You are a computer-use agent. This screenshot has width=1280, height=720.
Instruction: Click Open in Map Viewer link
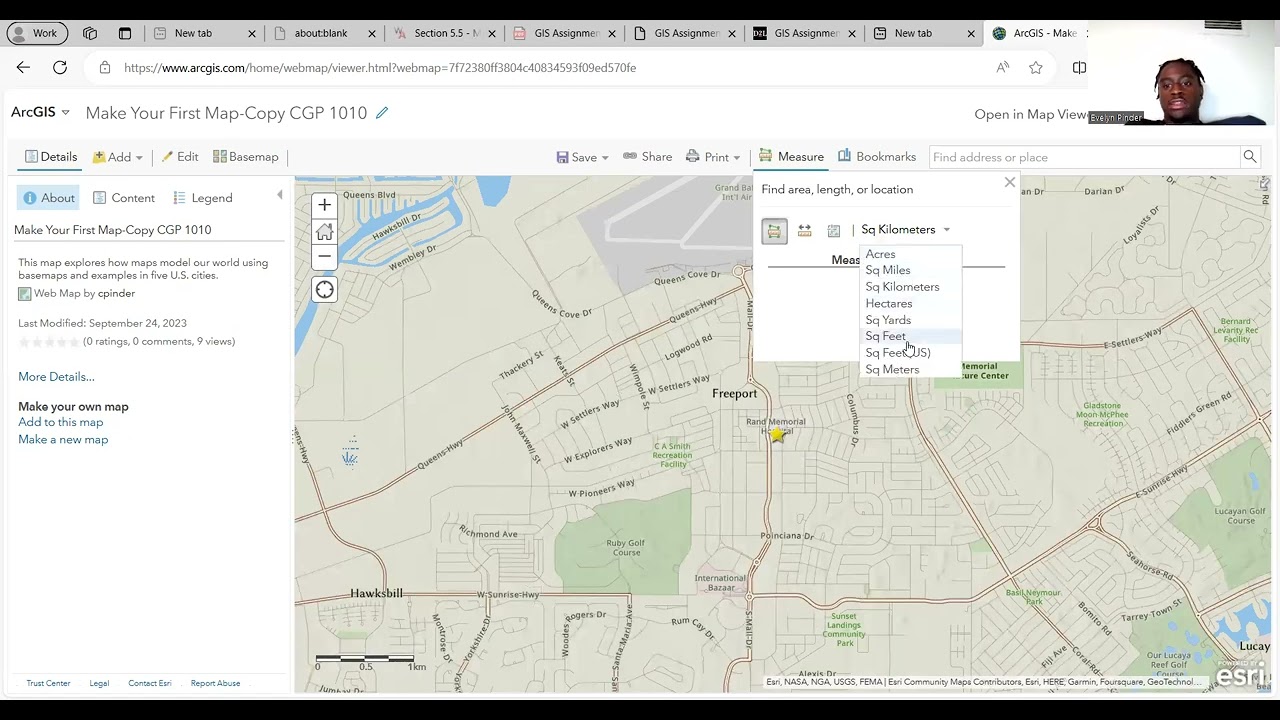(1031, 114)
